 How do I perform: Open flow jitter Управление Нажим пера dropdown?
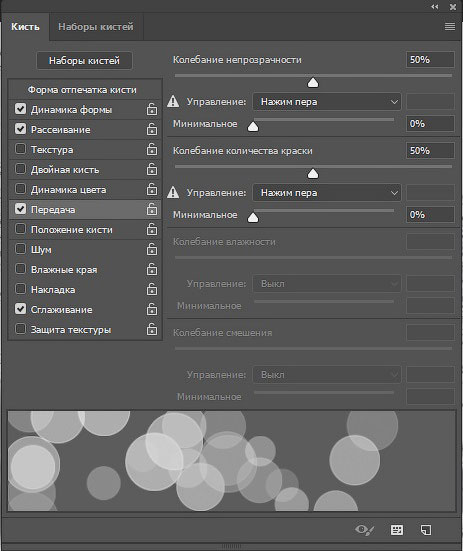(x=327, y=193)
